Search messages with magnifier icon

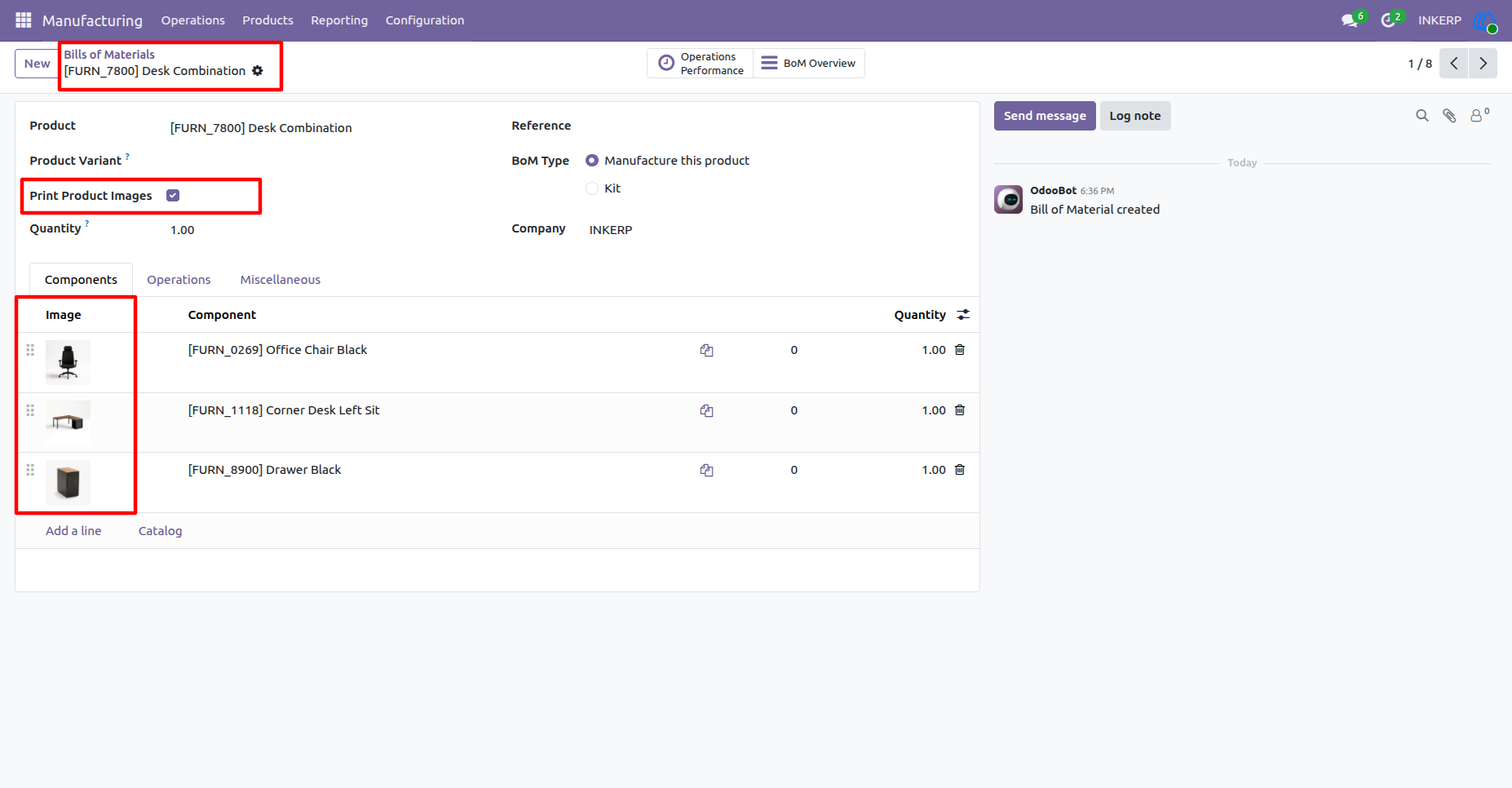coord(1422,116)
